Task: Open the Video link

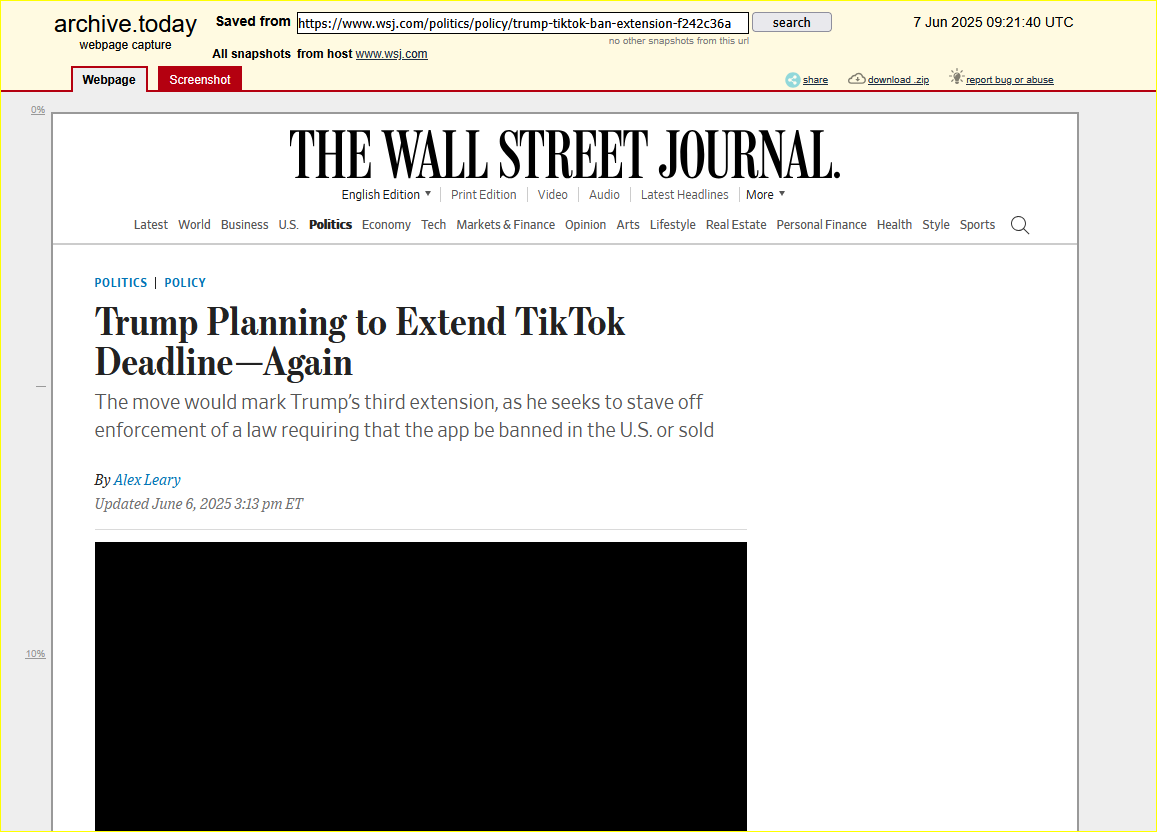Action: pyautogui.click(x=553, y=195)
